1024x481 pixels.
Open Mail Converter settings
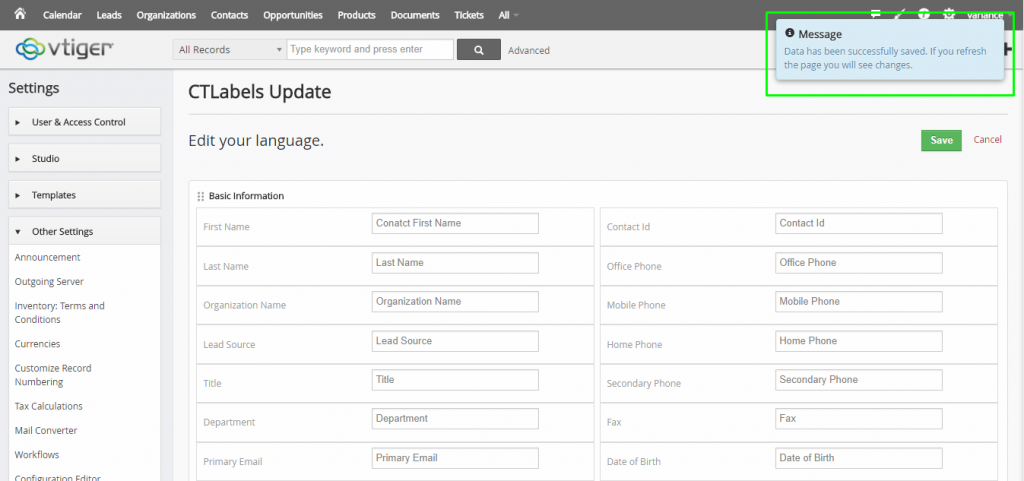46,431
